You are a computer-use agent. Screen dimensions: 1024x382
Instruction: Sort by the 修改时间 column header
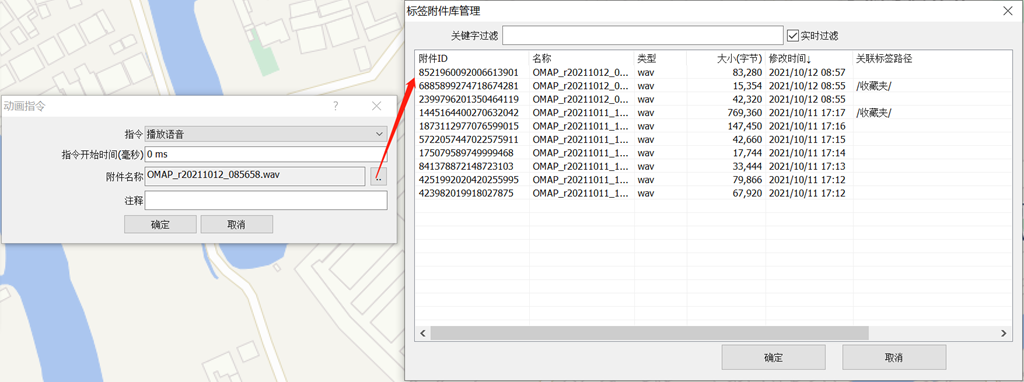tap(809, 59)
